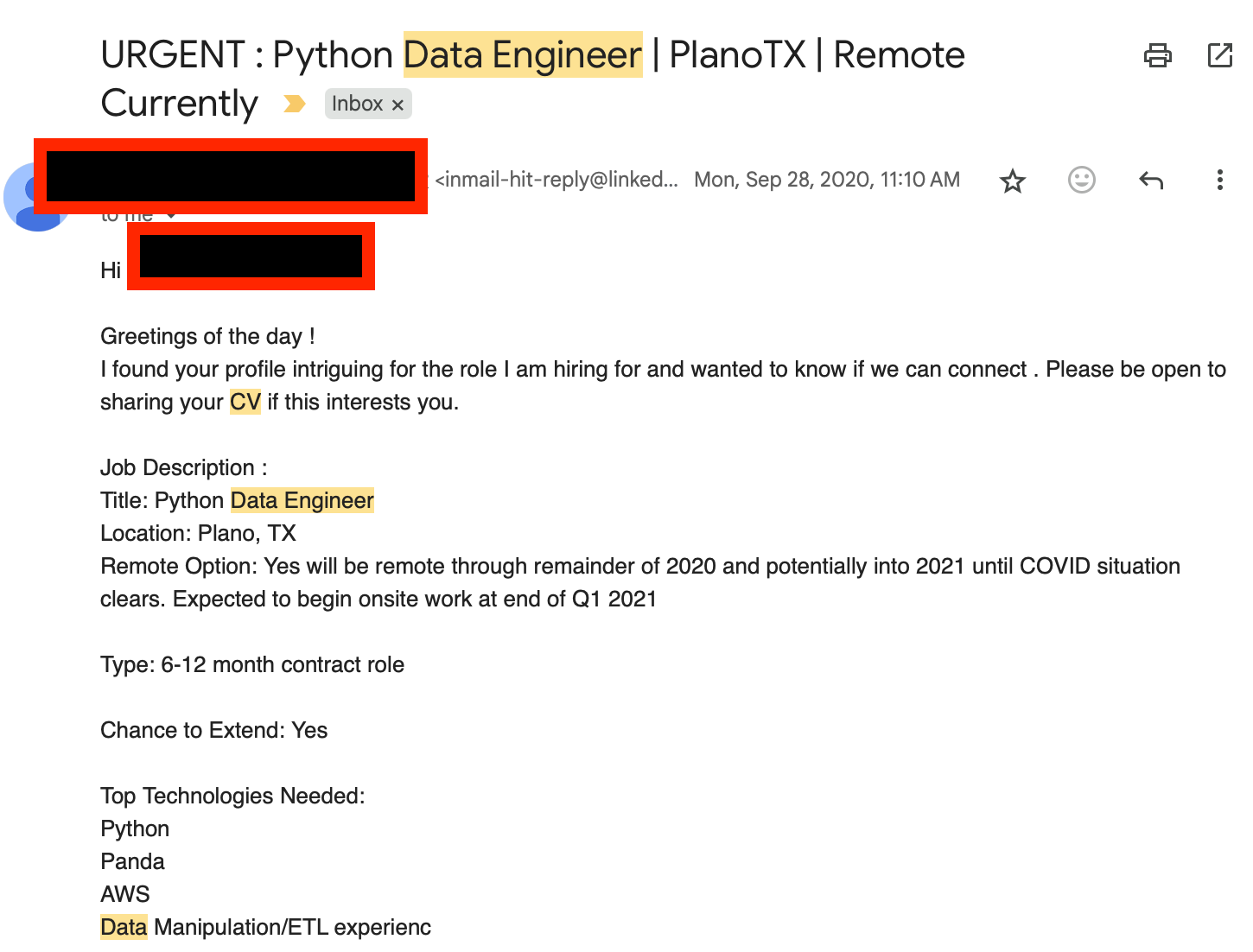Click the Inbox label chip
The image size is (1253, 952).
357,104
